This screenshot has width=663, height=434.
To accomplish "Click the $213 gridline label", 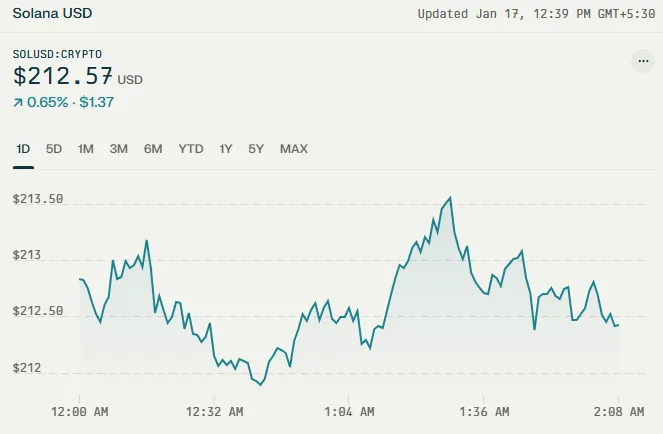I will (27, 255).
